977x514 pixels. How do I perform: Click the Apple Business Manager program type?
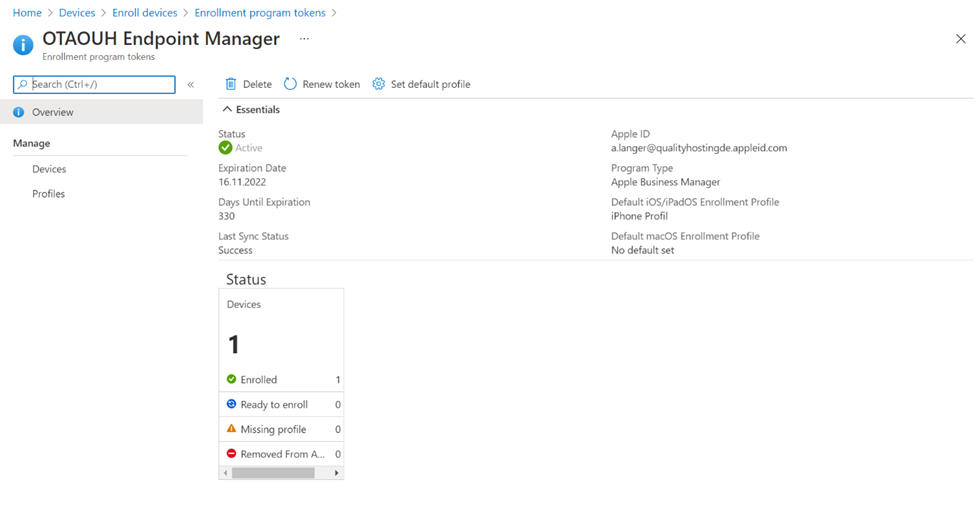click(665, 182)
